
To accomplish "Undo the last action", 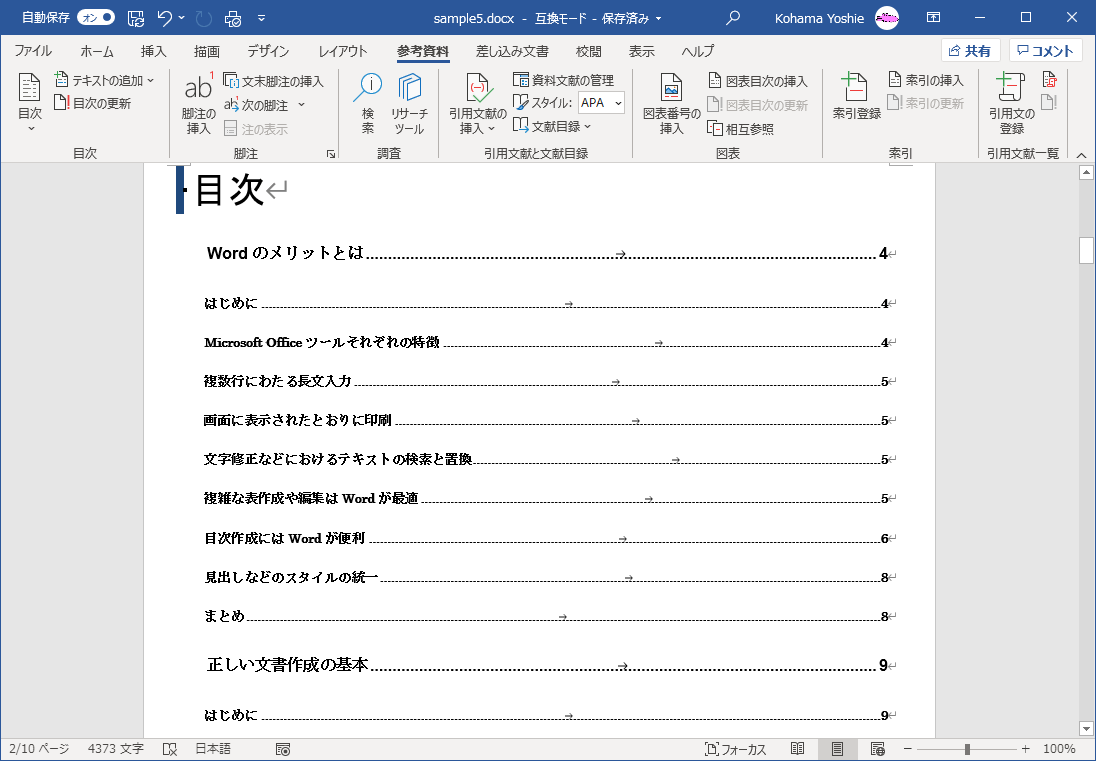I will pos(164,18).
